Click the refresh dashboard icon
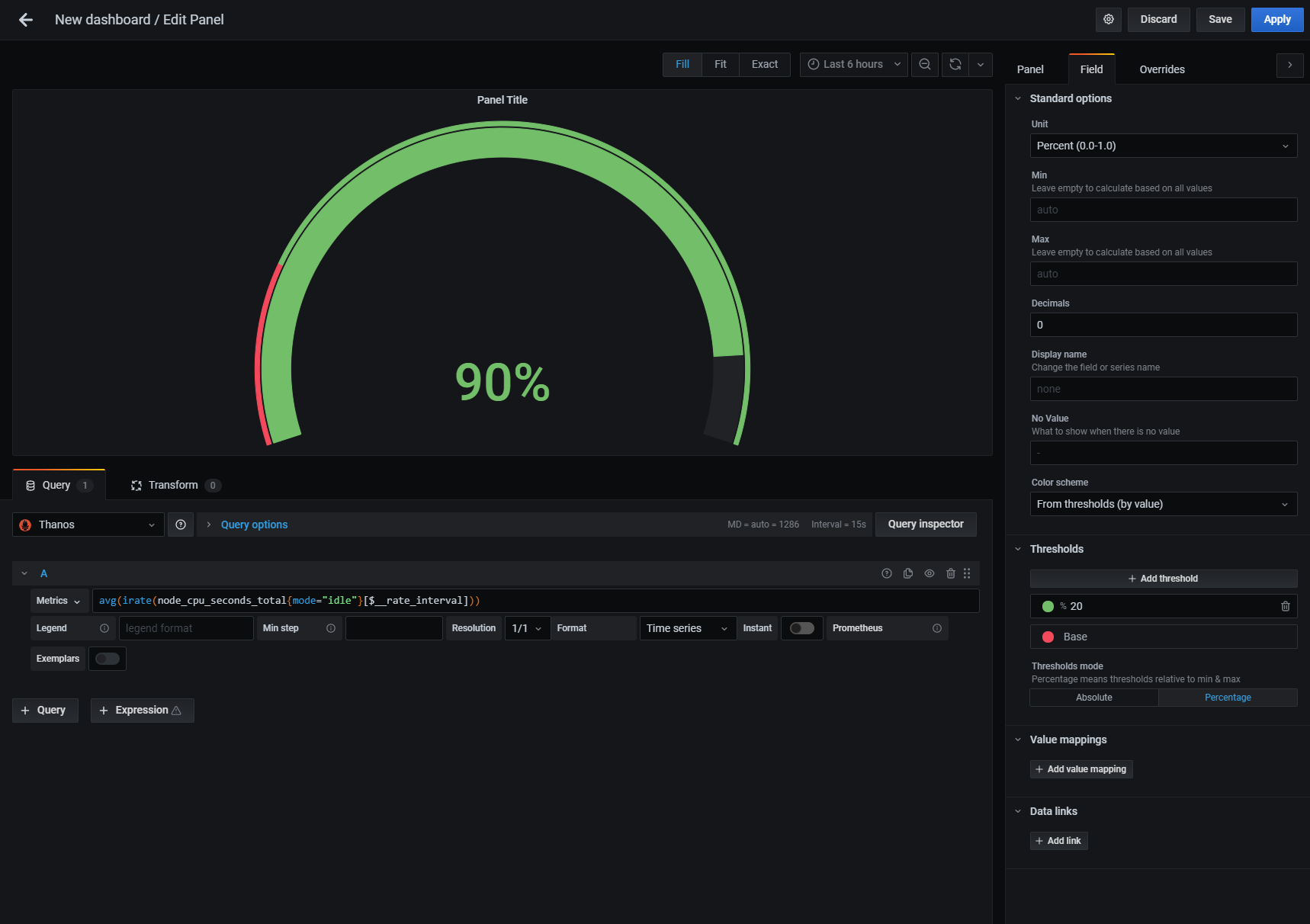The image size is (1310, 924). click(955, 65)
